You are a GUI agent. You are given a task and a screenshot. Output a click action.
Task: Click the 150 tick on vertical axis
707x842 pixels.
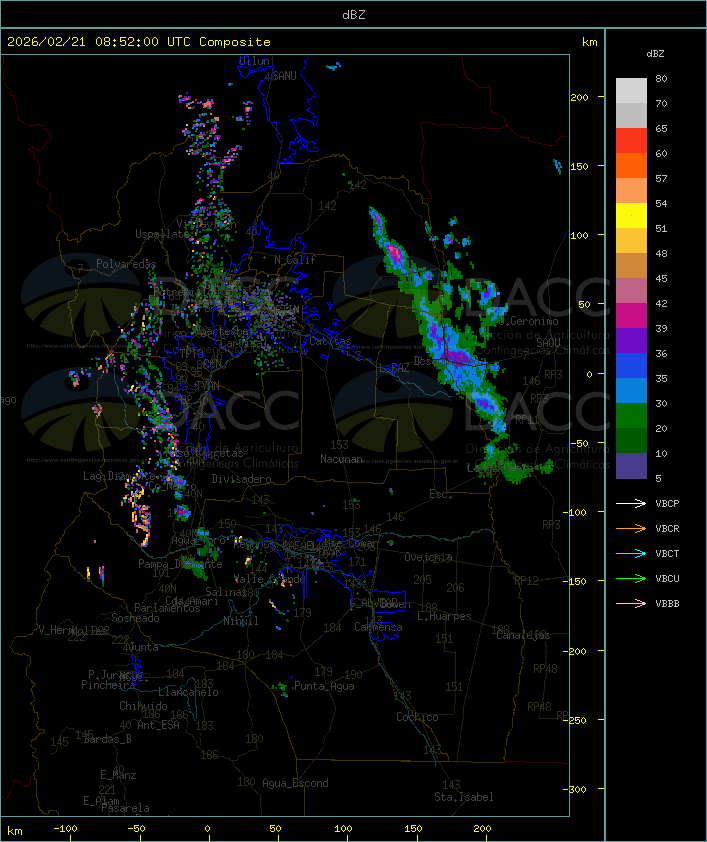579,166
